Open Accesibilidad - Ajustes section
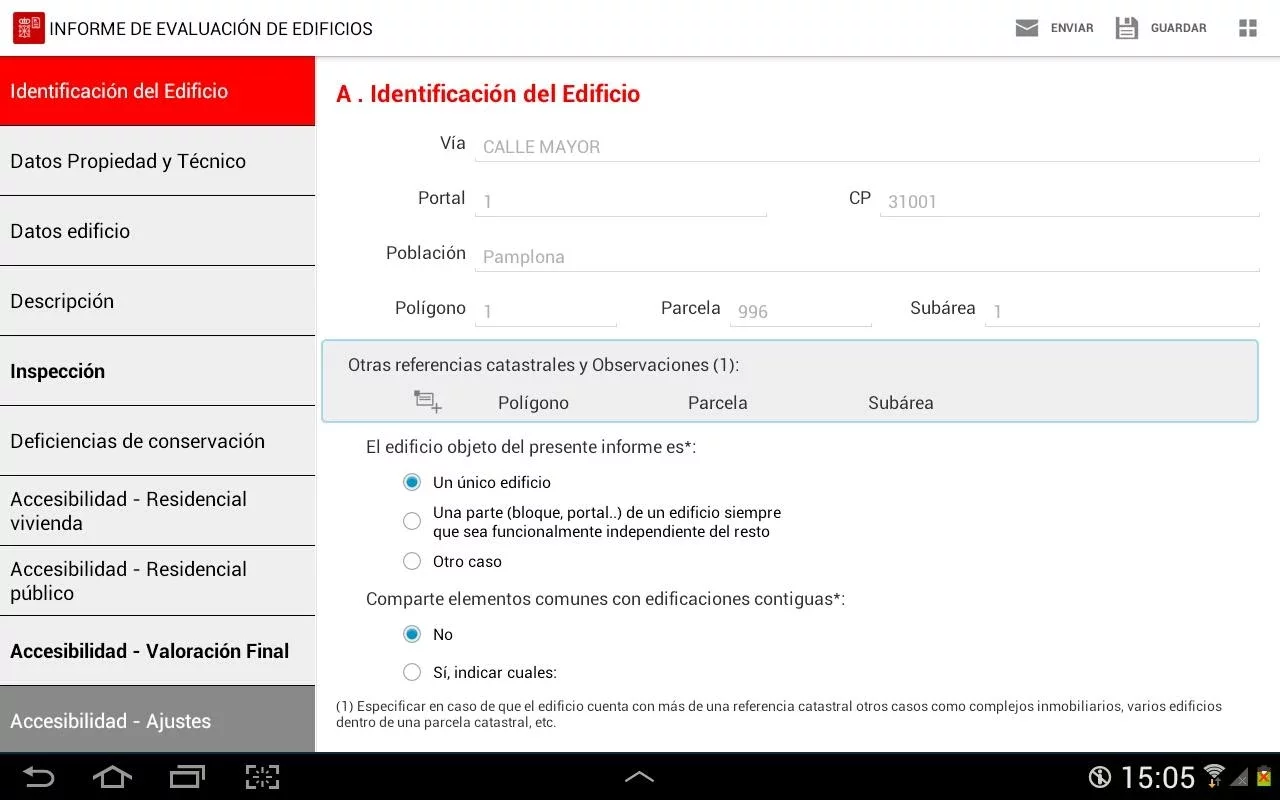This screenshot has height=800, width=1280. click(157, 720)
